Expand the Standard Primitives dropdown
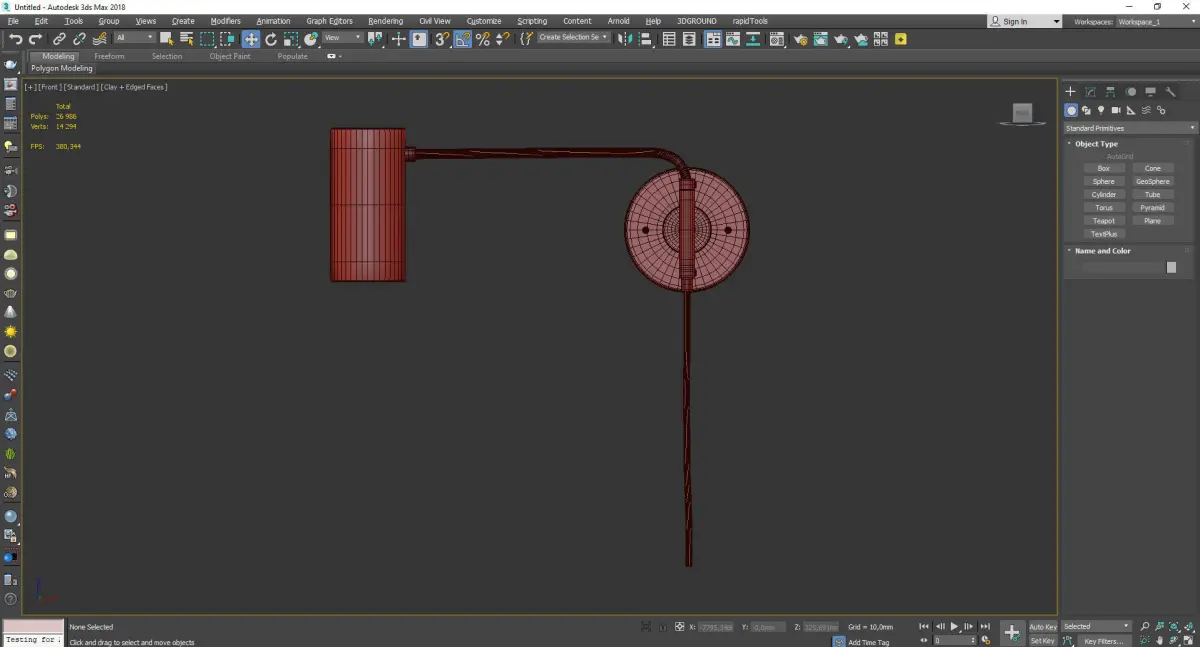The height and width of the screenshot is (647, 1200). [1130, 128]
